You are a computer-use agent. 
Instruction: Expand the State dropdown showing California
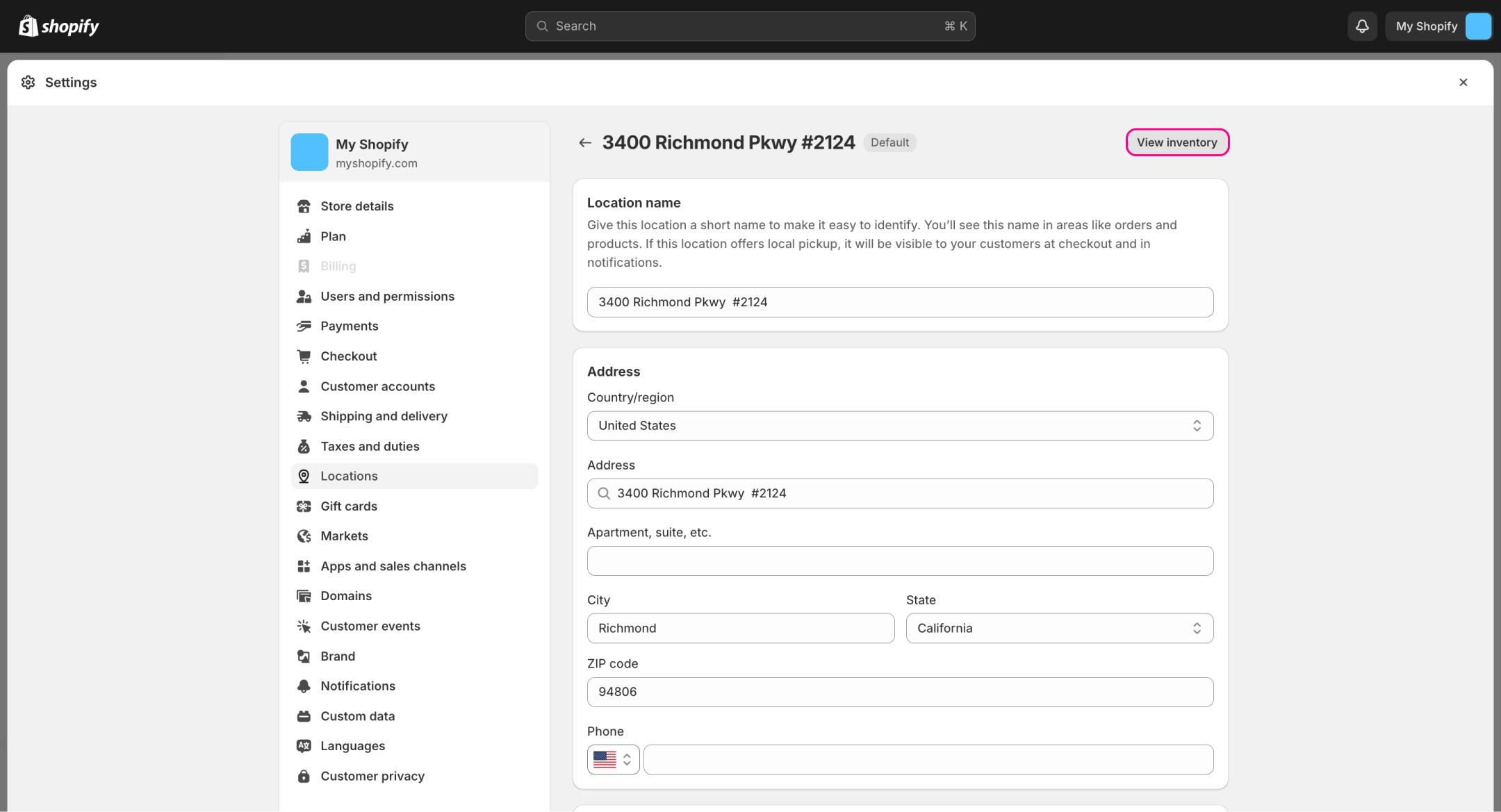[x=1059, y=628]
